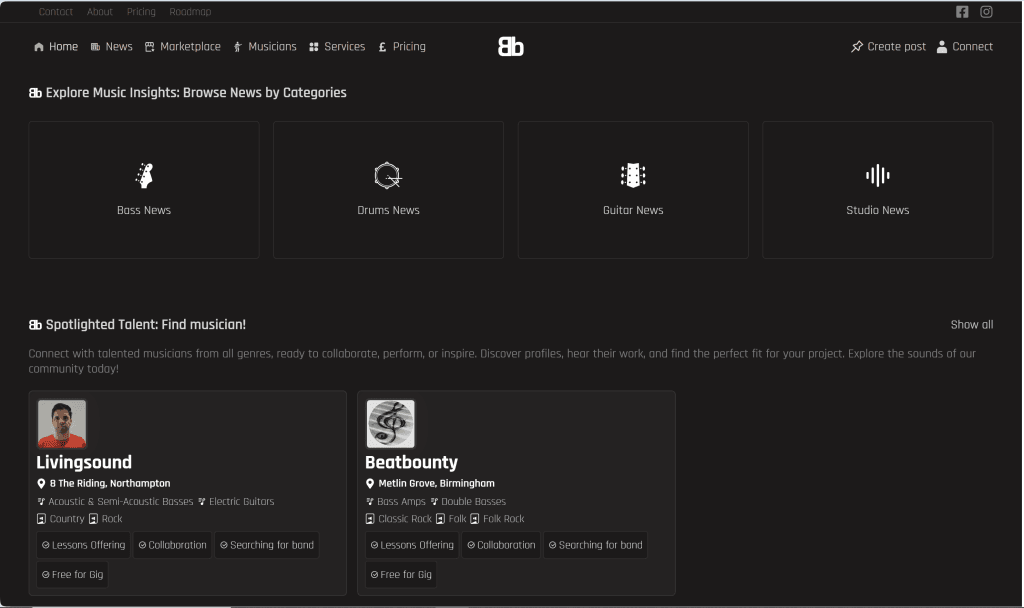Screen dimensions: 1024x608
Task: Click the Facebook icon in top bar
Action: pyautogui.click(x=962, y=12)
